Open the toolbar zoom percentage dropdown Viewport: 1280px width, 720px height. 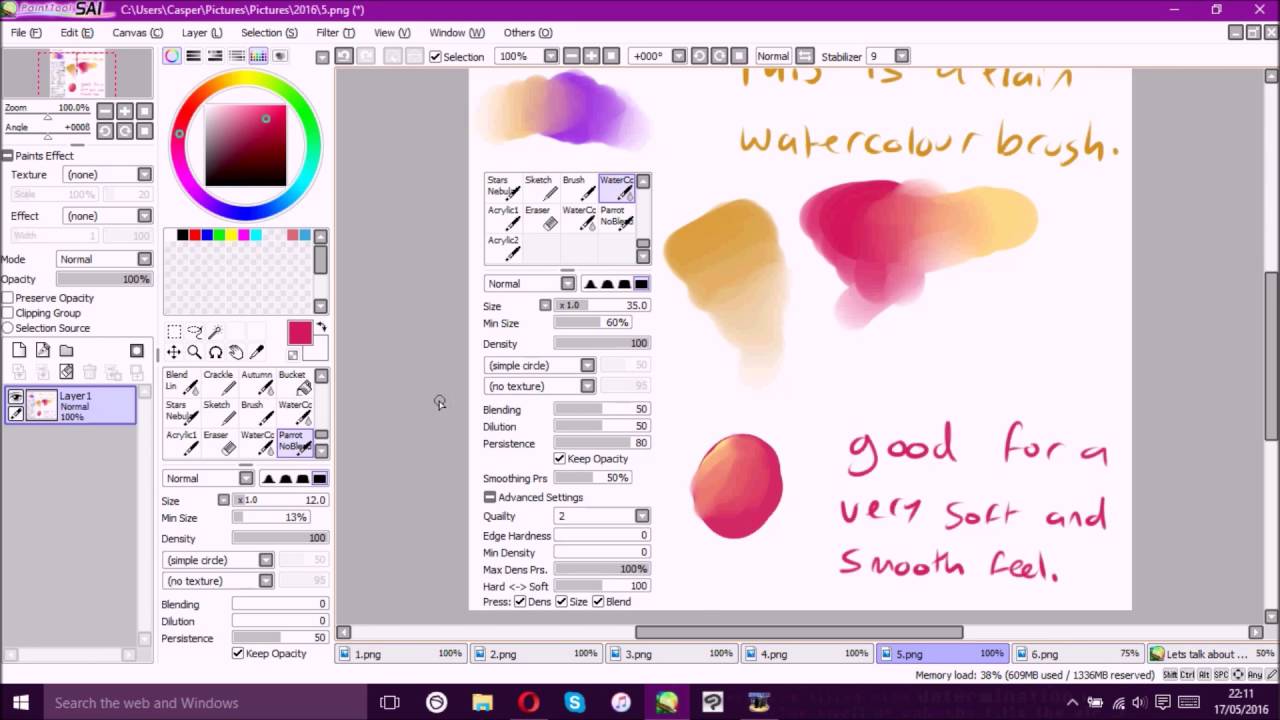tap(551, 56)
